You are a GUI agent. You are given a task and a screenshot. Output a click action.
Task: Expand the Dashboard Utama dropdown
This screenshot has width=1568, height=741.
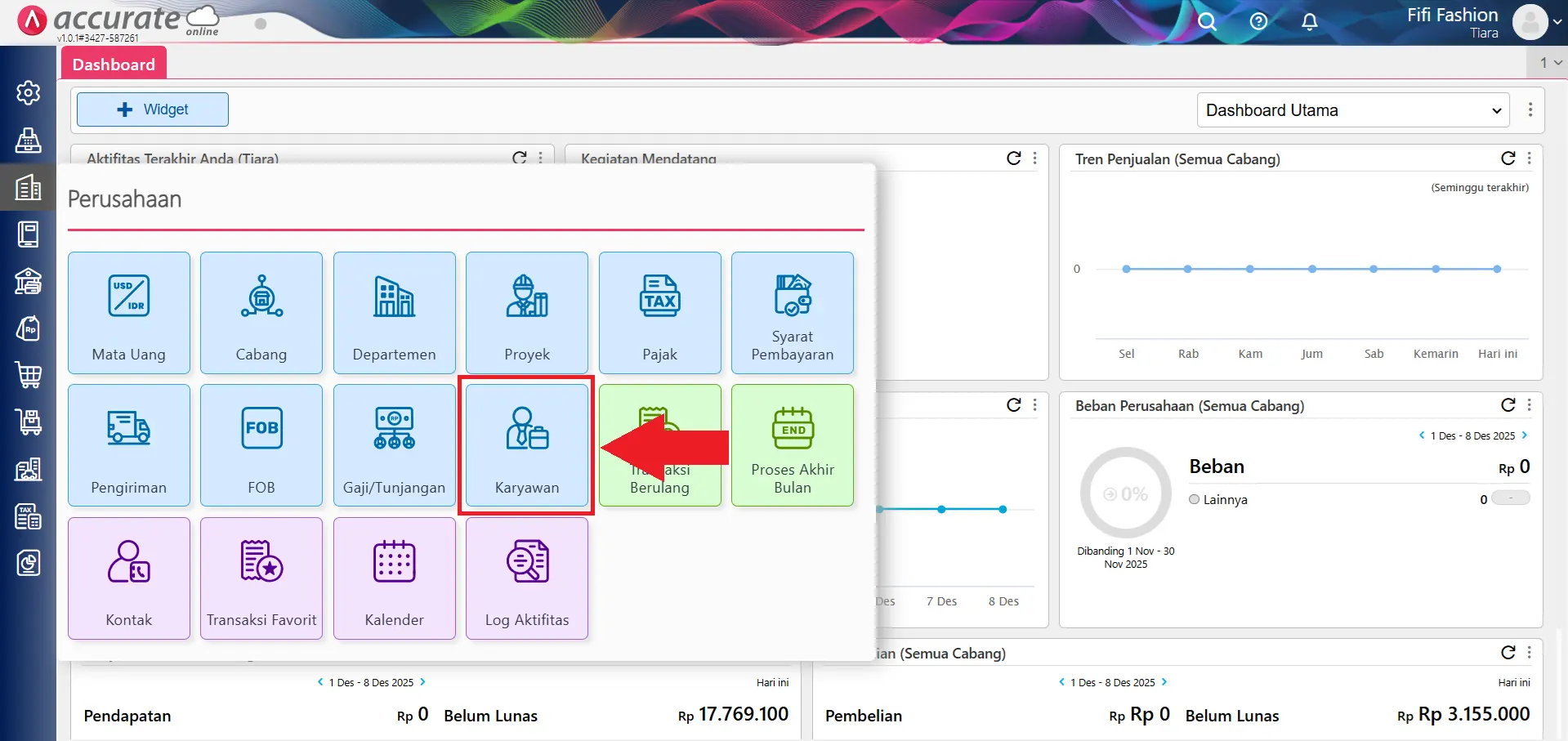(x=1353, y=110)
